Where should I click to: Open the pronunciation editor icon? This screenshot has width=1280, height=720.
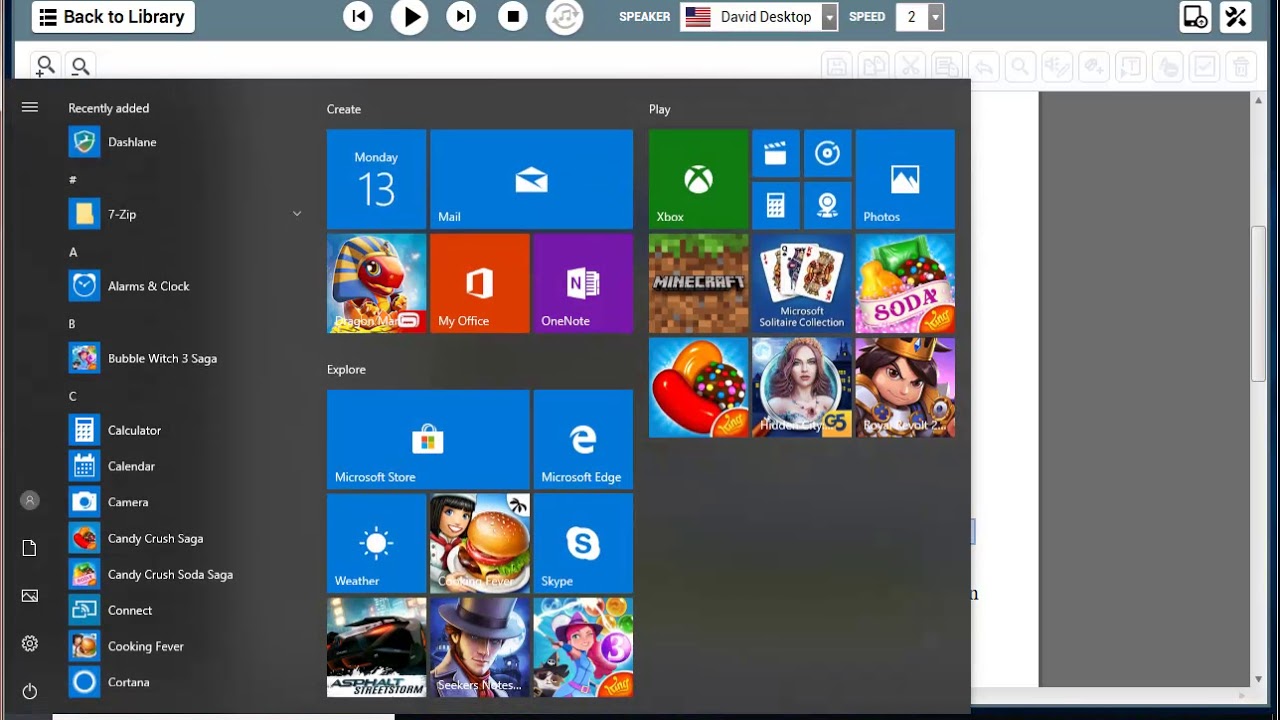1056,66
